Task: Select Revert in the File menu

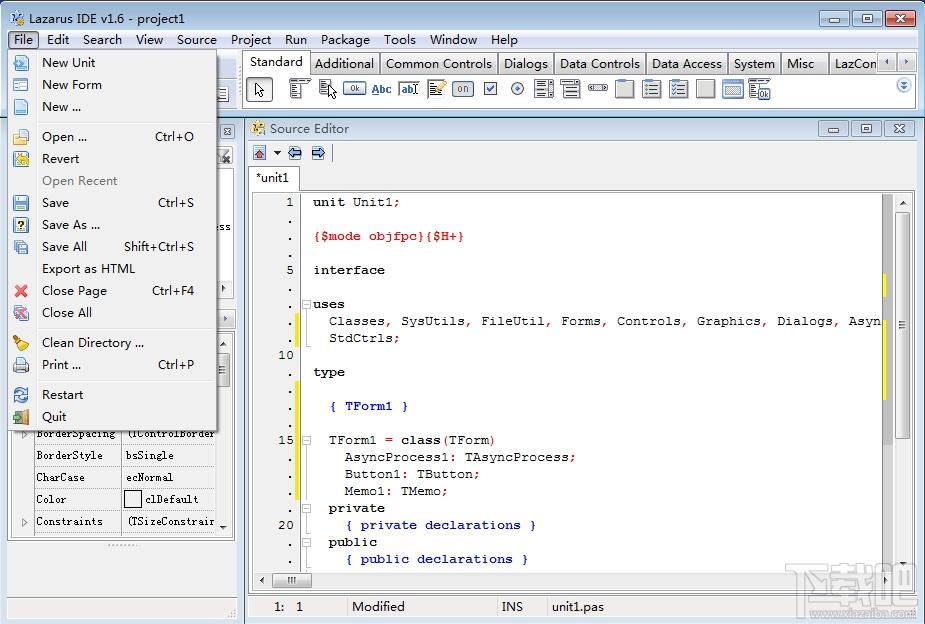Action: tap(113, 159)
